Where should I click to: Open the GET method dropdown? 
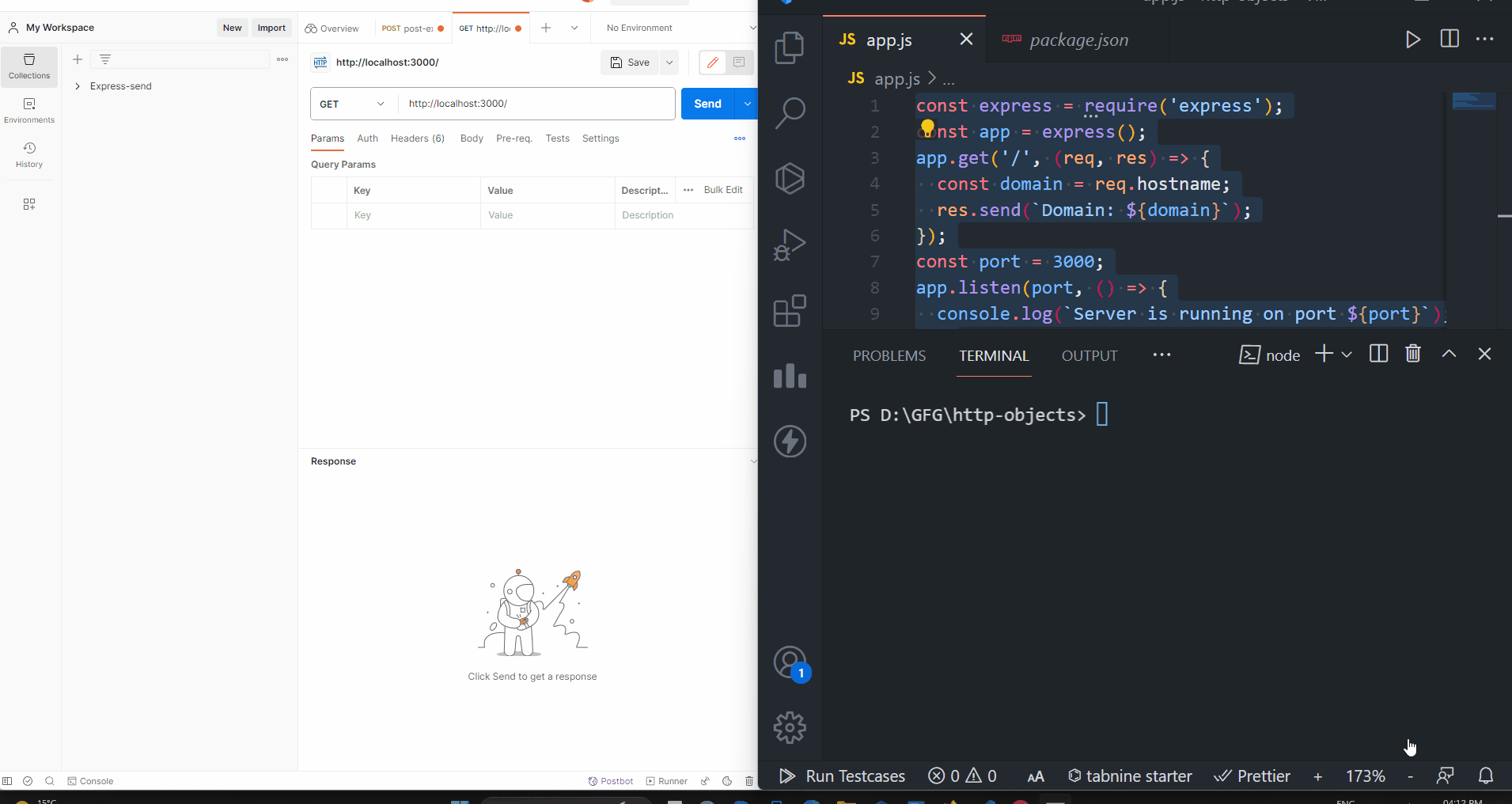tap(353, 104)
